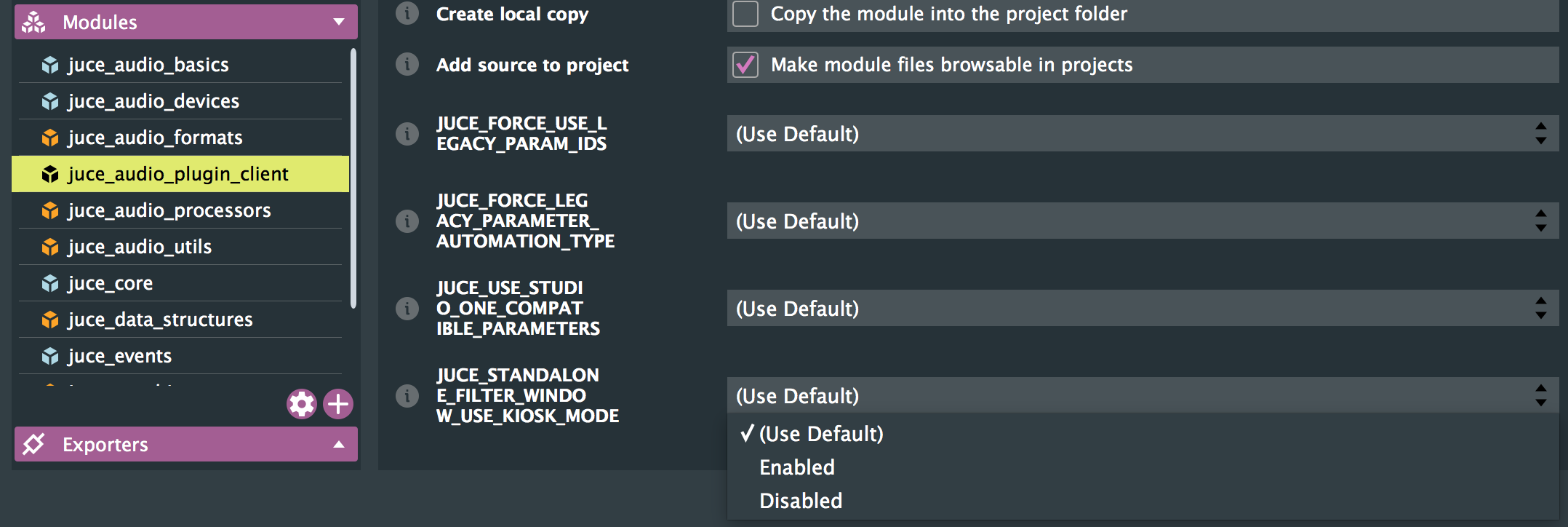Open the JUCE_FORCE_USE_LEGACY_PARAM_IDS dropdown
Viewport: 1568px width, 527px height.
1142,134
